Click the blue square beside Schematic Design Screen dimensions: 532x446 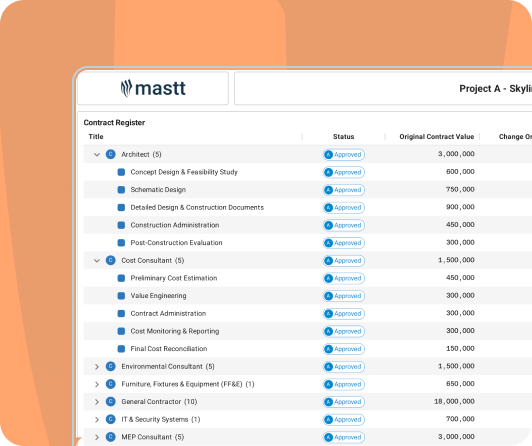(121, 190)
